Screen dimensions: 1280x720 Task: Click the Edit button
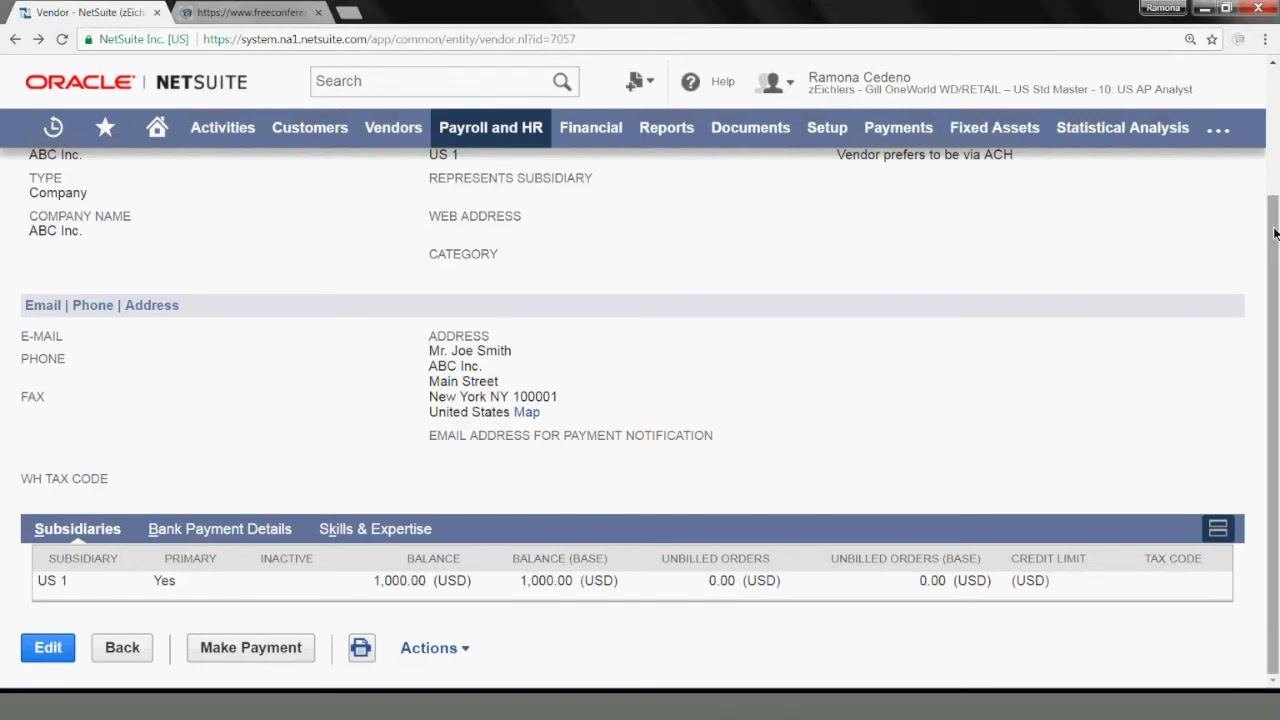tap(48, 648)
